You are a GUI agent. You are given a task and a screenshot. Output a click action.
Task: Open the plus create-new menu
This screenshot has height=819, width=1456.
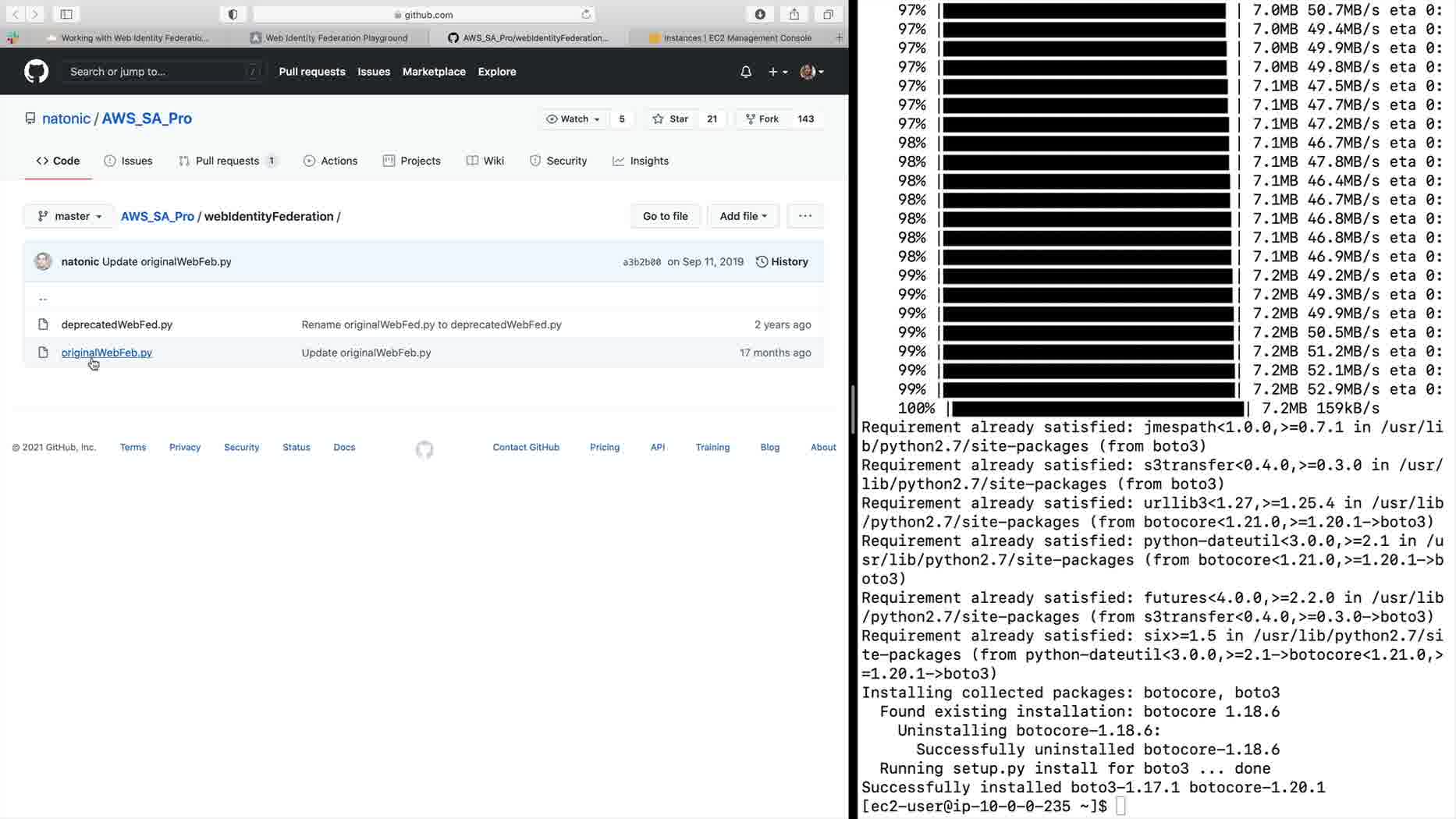coord(777,72)
